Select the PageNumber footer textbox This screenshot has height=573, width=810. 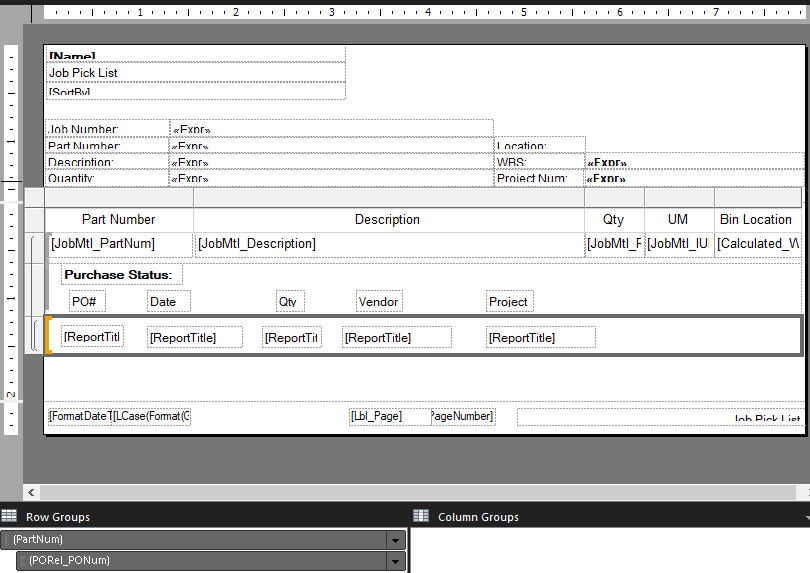(x=463, y=416)
